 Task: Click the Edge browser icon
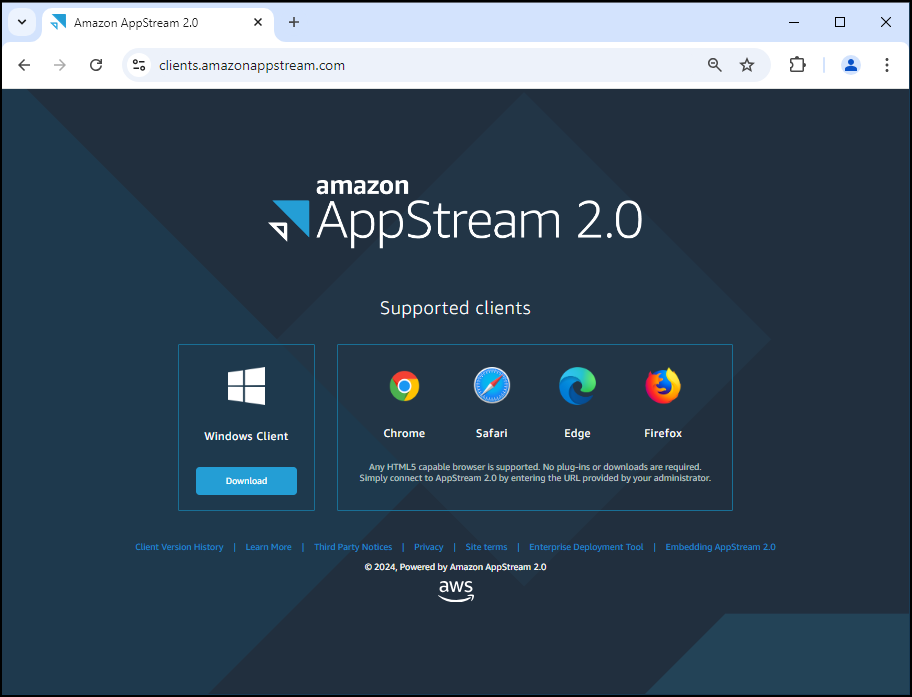click(577, 386)
